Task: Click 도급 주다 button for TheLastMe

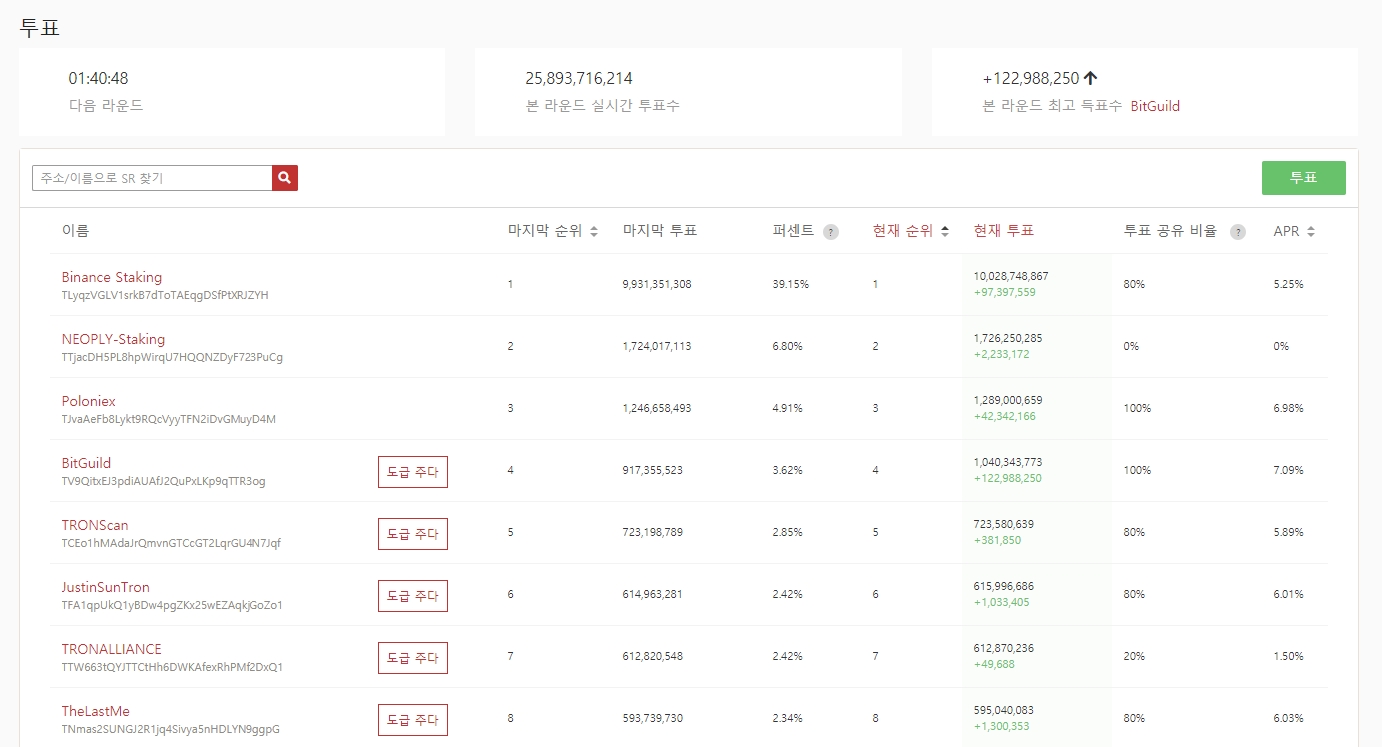Action: click(x=413, y=720)
